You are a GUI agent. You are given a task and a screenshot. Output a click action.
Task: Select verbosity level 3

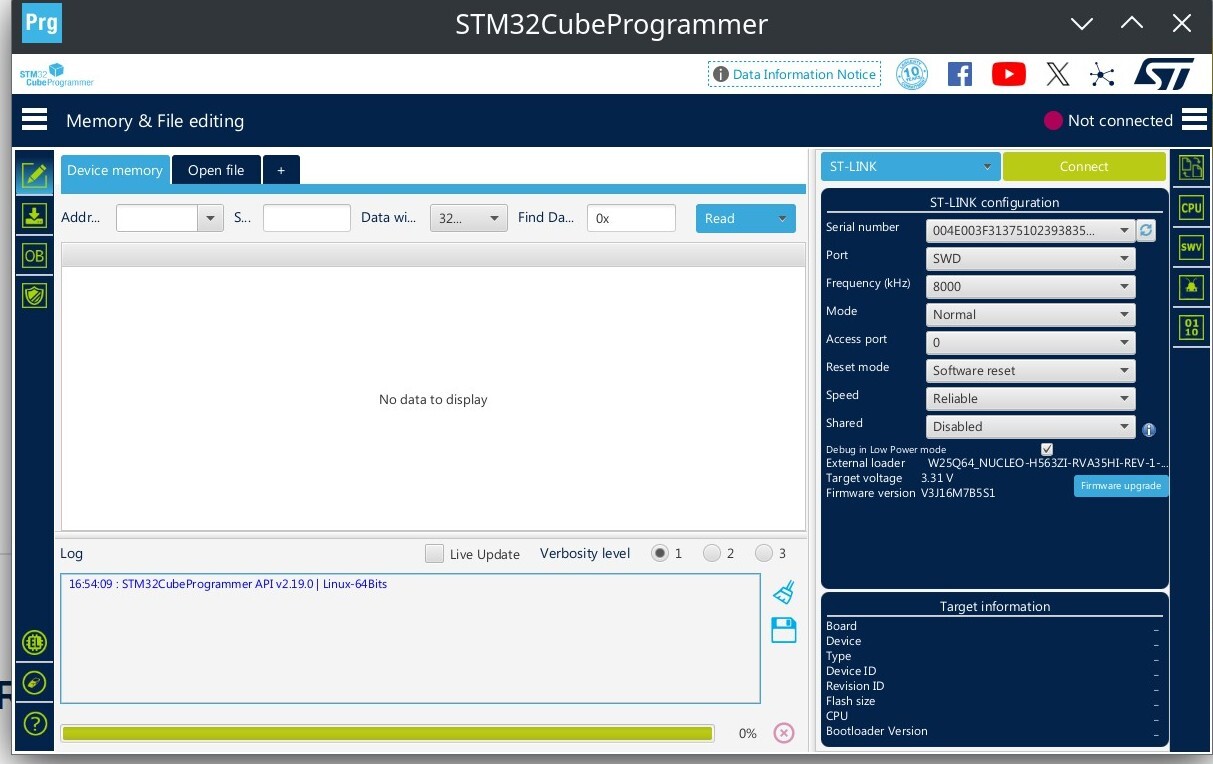[x=765, y=552]
